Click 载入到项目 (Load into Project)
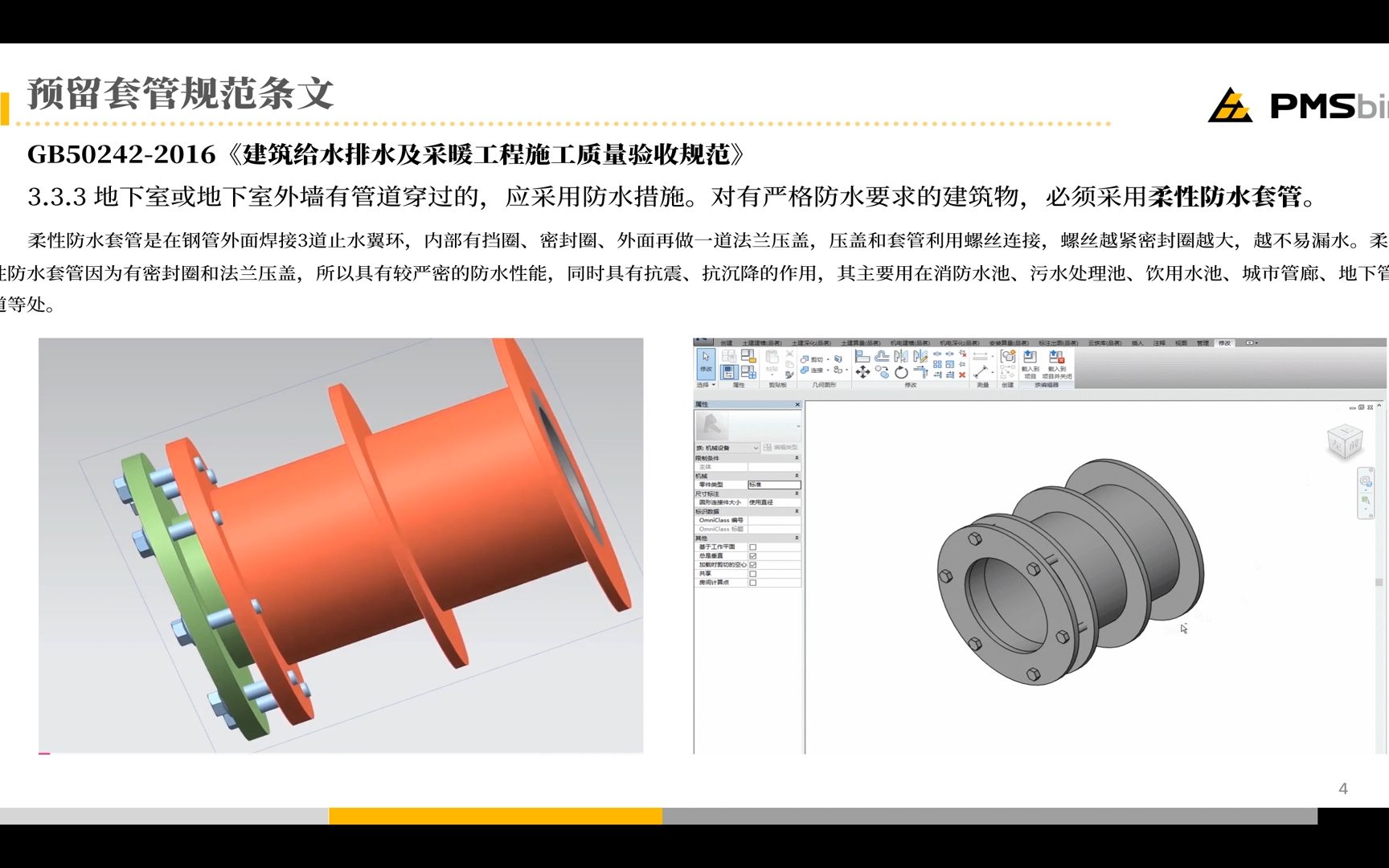Screen dimensions: 1389x868 1030,364
